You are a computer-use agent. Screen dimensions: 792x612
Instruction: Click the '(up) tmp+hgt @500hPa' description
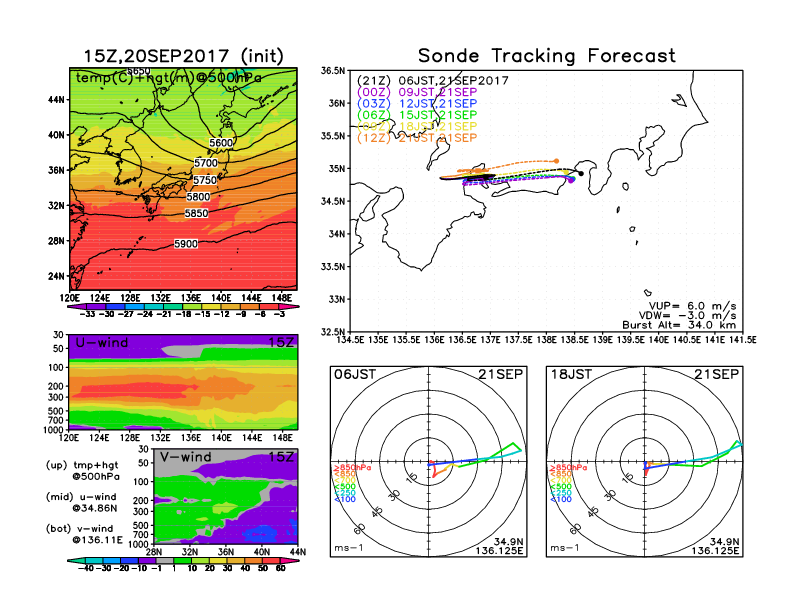(x=82, y=470)
